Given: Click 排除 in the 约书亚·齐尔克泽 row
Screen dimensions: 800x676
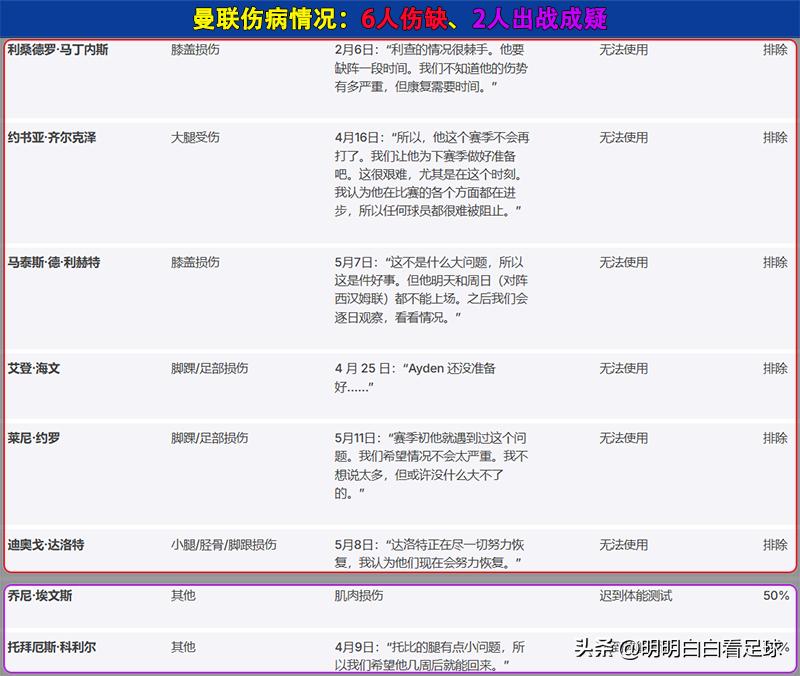Looking at the screenshot, I should click(x=775, y=137).
